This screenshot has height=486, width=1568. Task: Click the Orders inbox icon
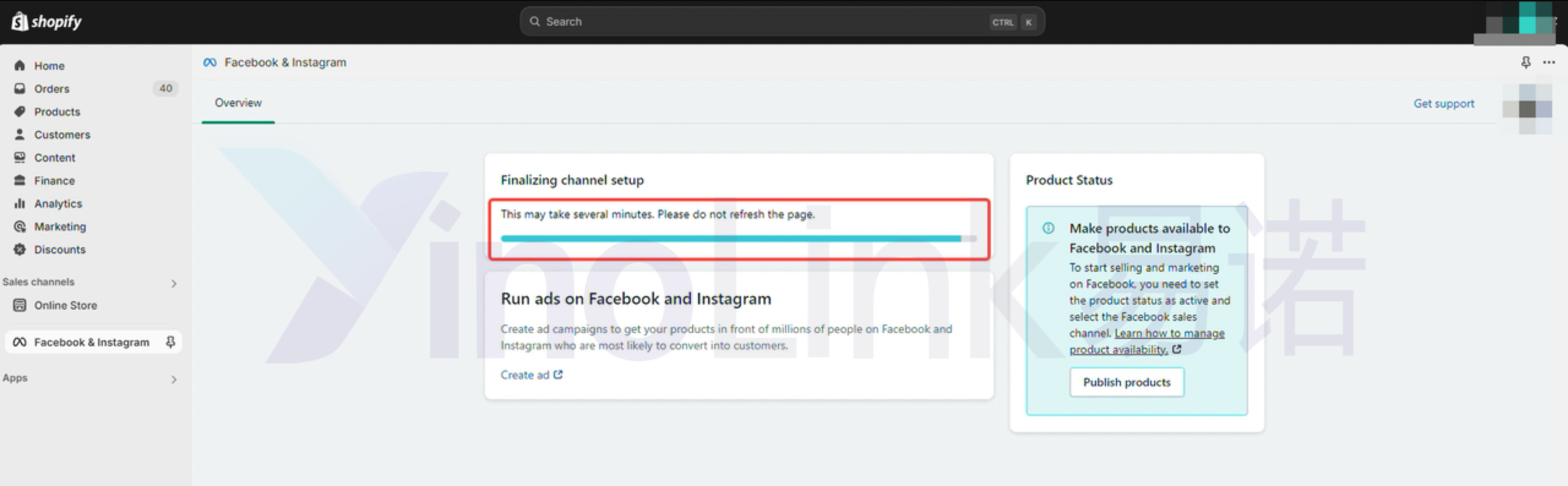tap(20, 88)
